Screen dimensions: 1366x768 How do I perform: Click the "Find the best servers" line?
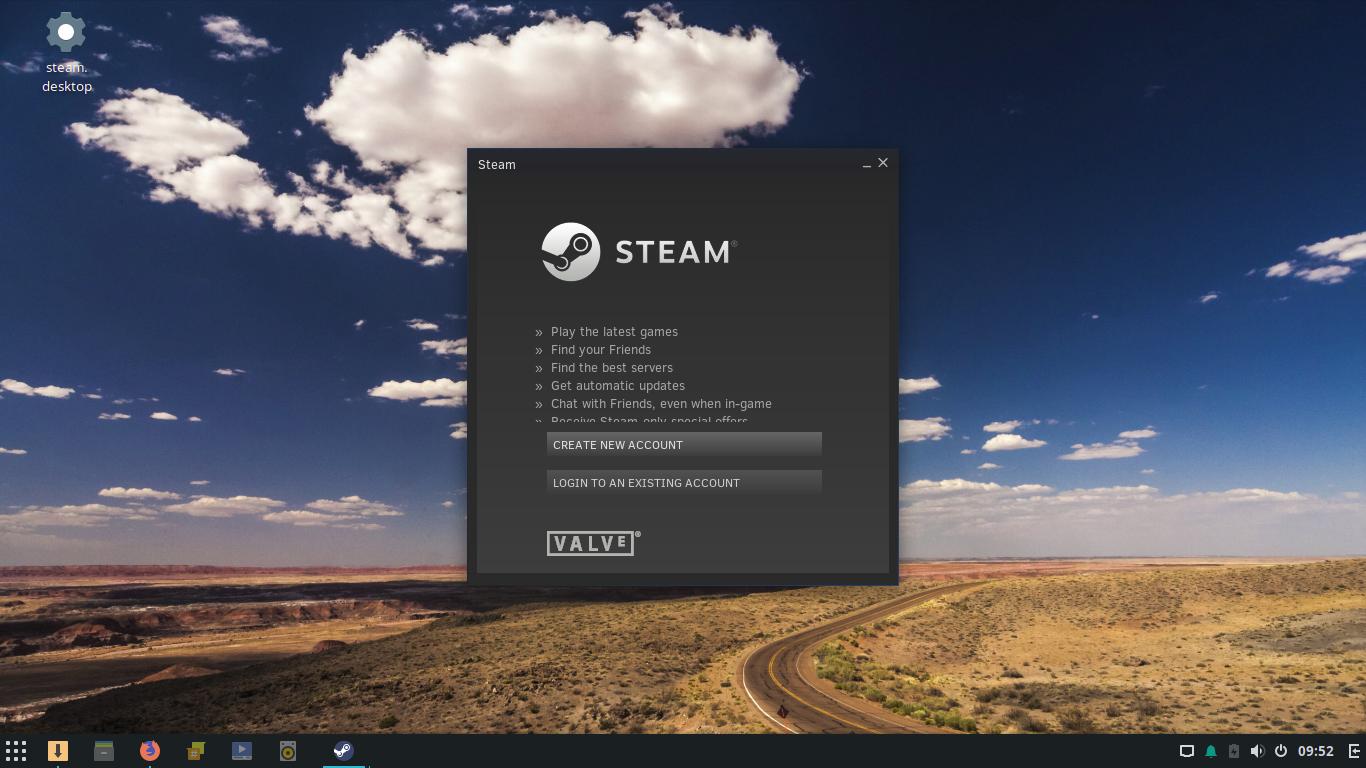612,368
